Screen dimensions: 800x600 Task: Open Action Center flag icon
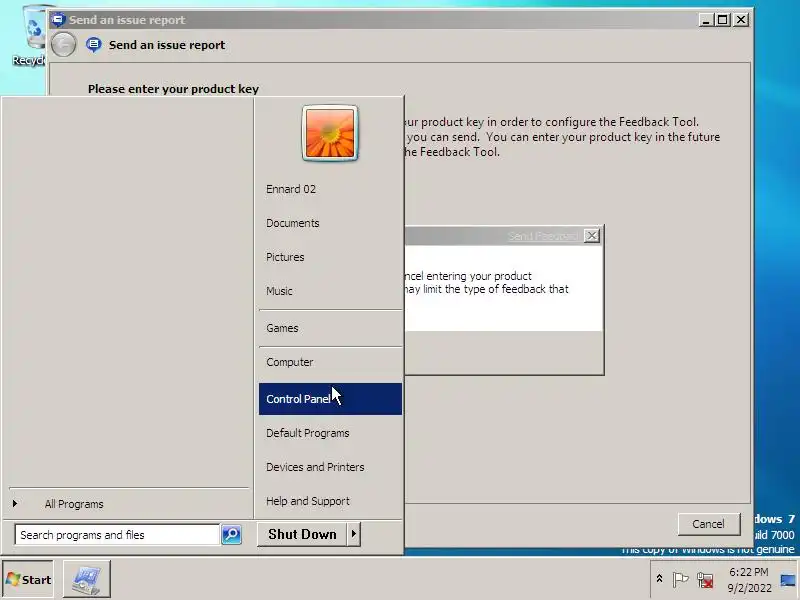pyautogui.click(x=680, y=580)
